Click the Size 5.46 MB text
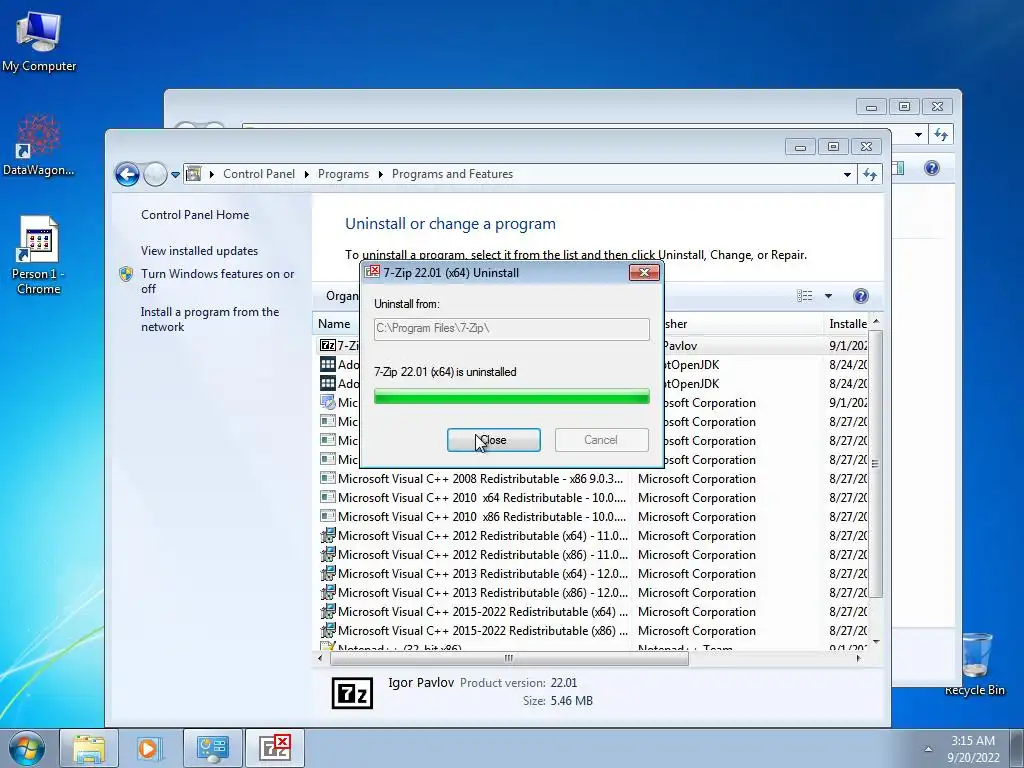Viewport: 1024px width, 768px height. pyautogui.click(x=558, y=701)
